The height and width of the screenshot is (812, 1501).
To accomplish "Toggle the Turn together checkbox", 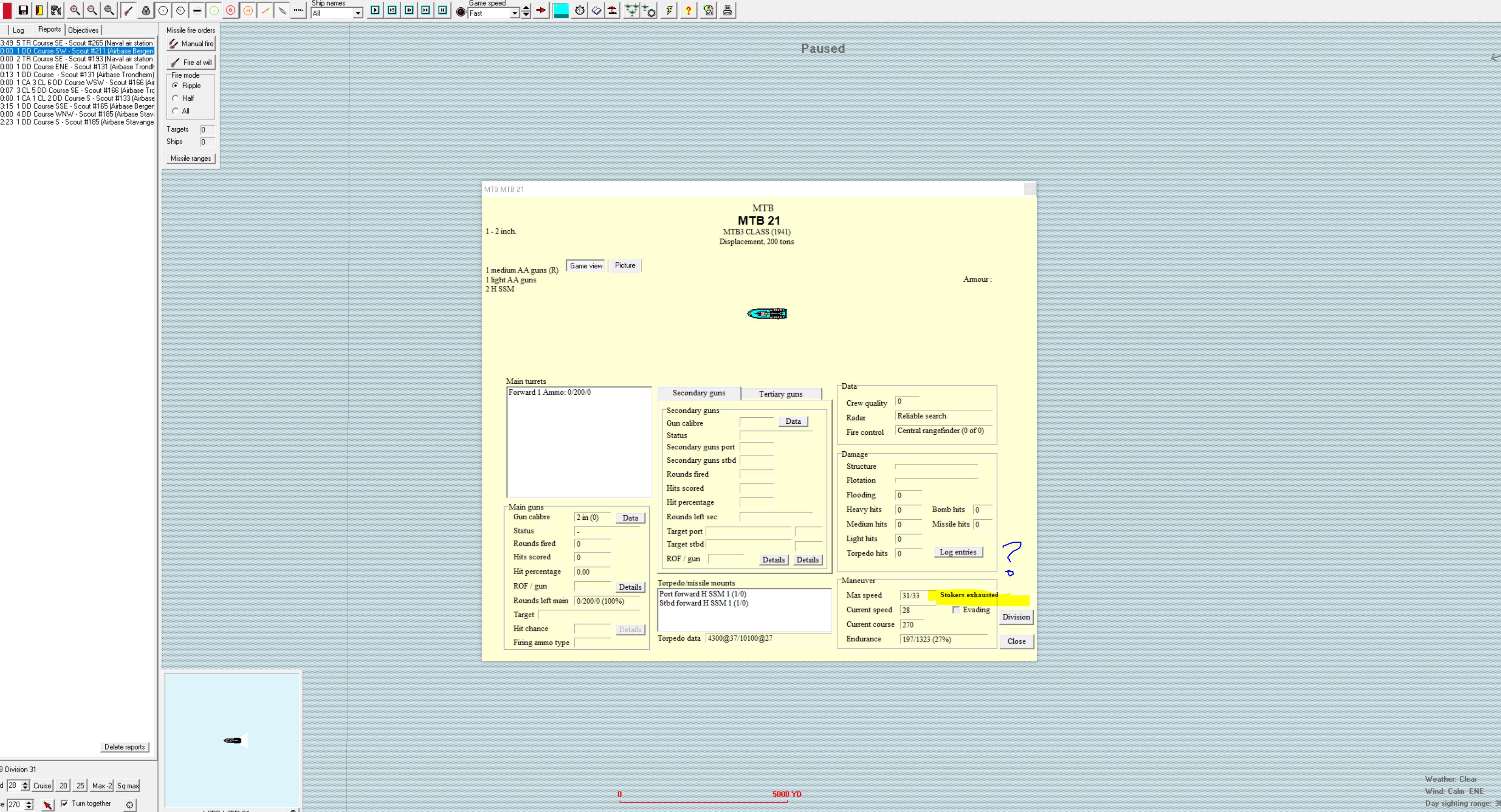I will click(64, 803).
